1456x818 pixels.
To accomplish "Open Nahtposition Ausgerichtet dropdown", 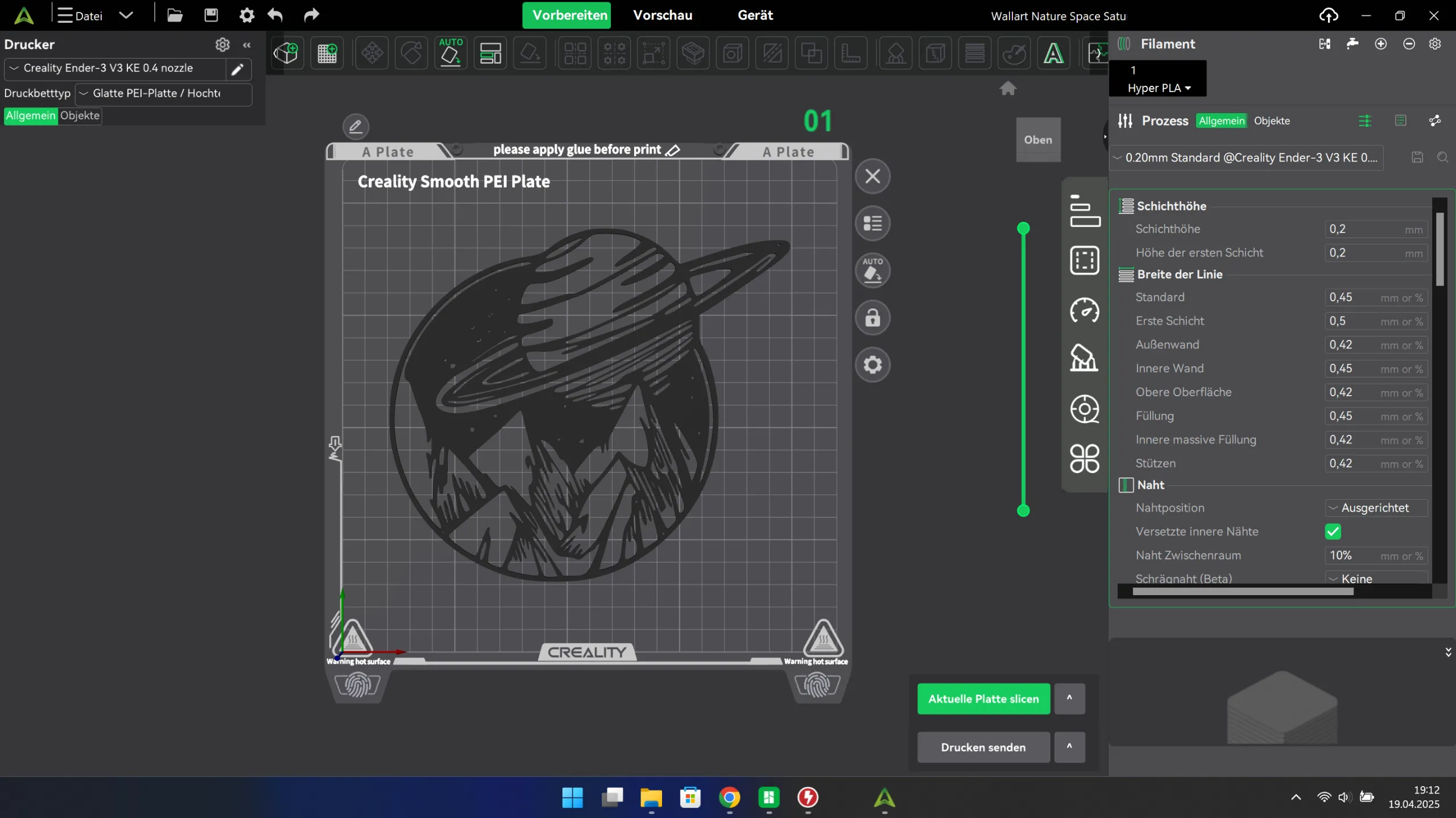I will coord(1375,508).
